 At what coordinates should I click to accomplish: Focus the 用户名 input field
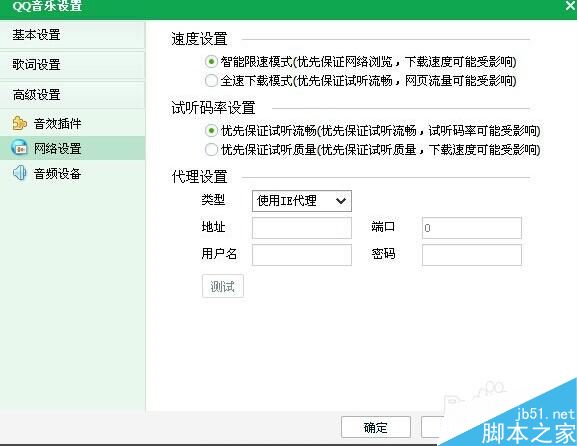tap(302, 255)
